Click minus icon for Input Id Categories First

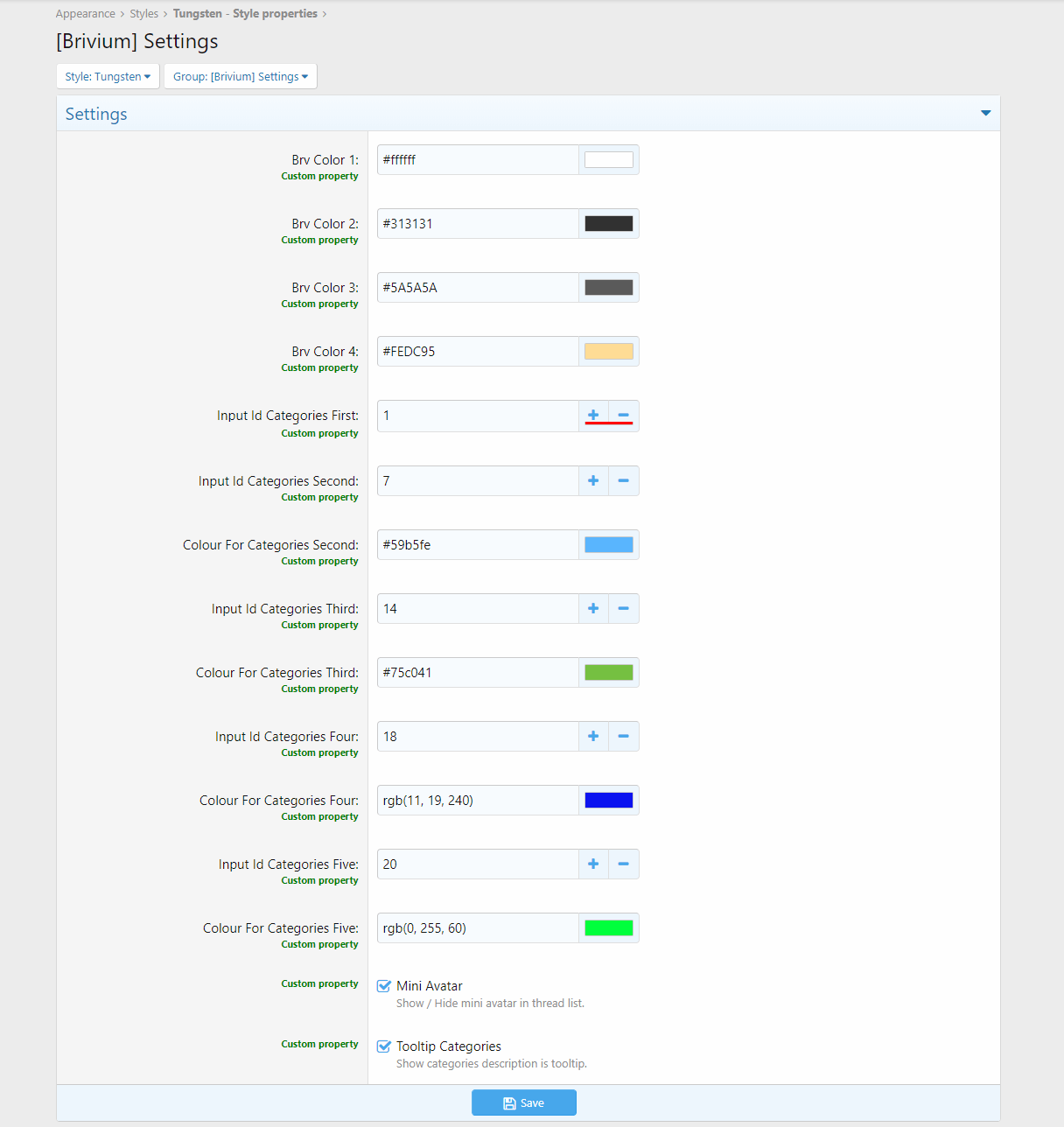coord(624,415)
